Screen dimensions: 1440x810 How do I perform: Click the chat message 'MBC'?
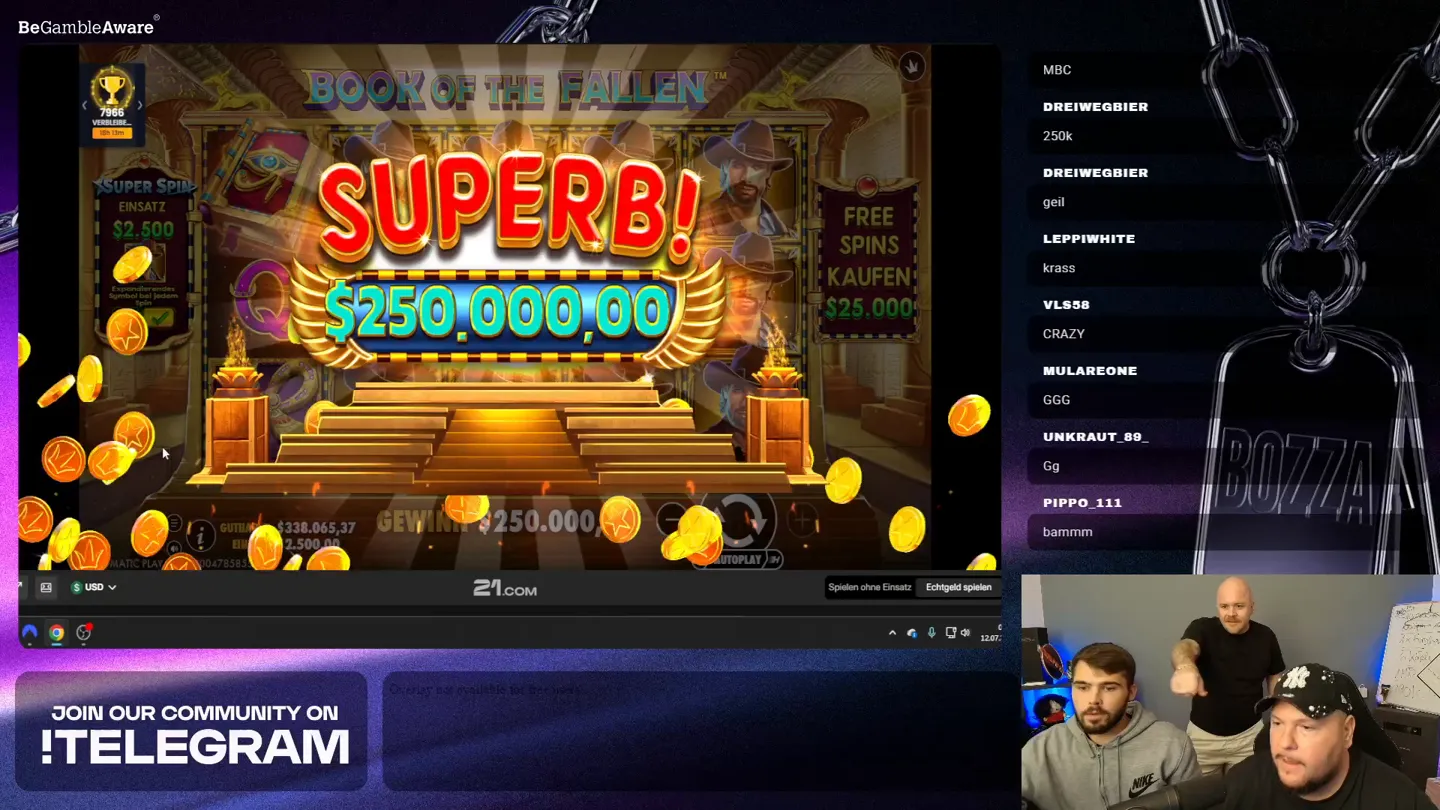1057,70
